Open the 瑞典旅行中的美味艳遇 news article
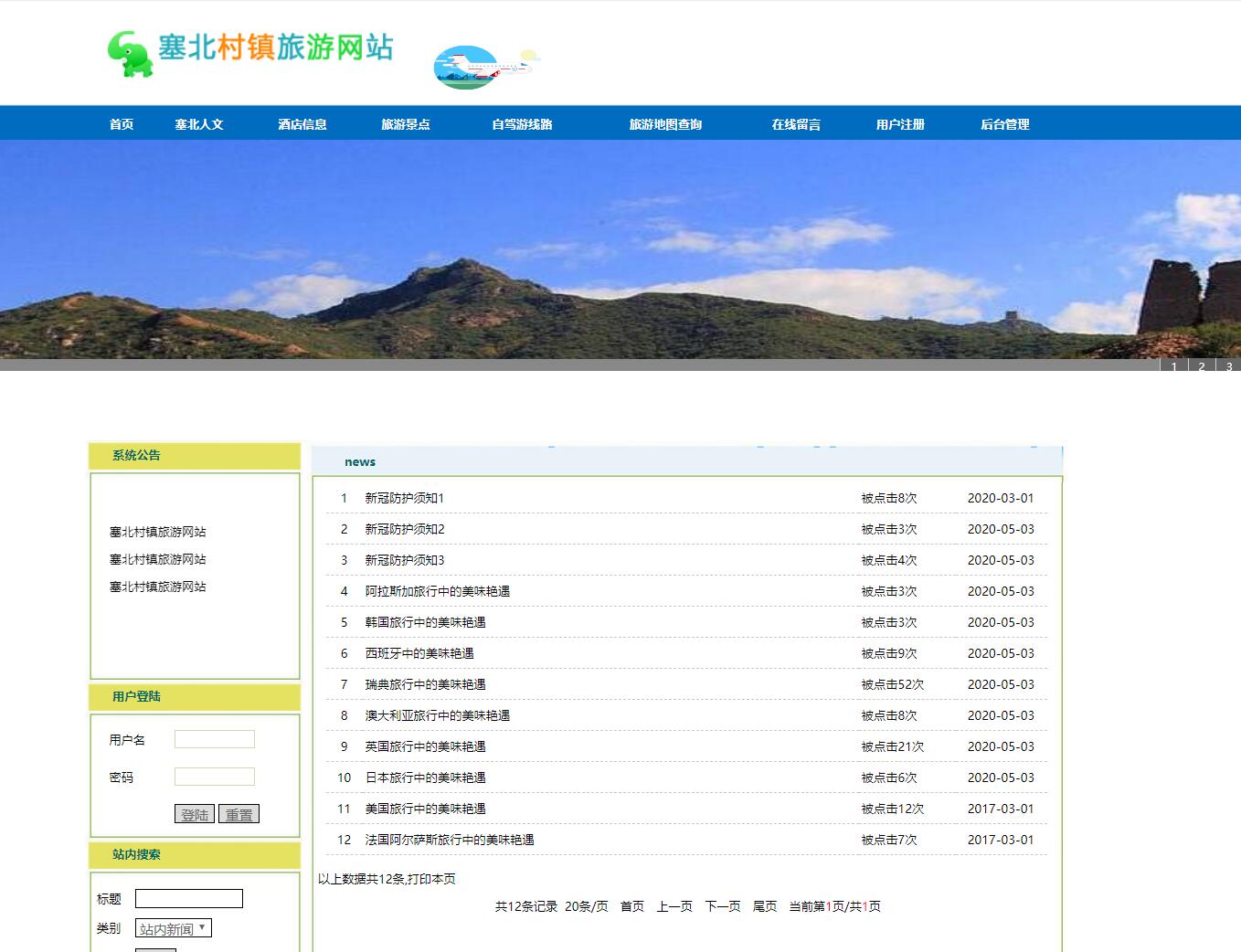This screenshot has width=1241, height=952. 425,684
